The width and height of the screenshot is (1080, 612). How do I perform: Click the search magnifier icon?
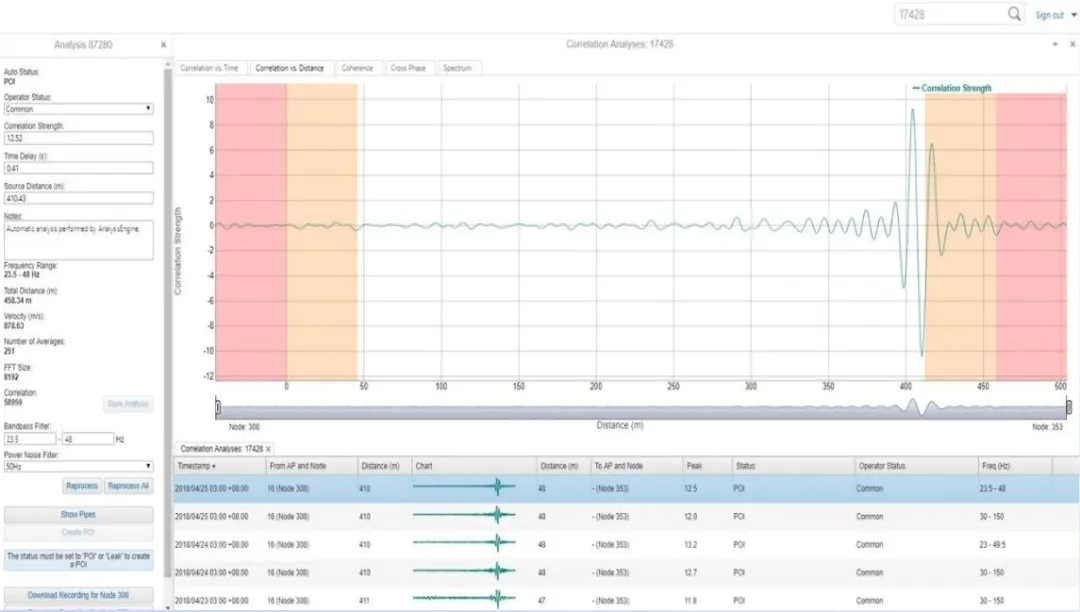1014,14
